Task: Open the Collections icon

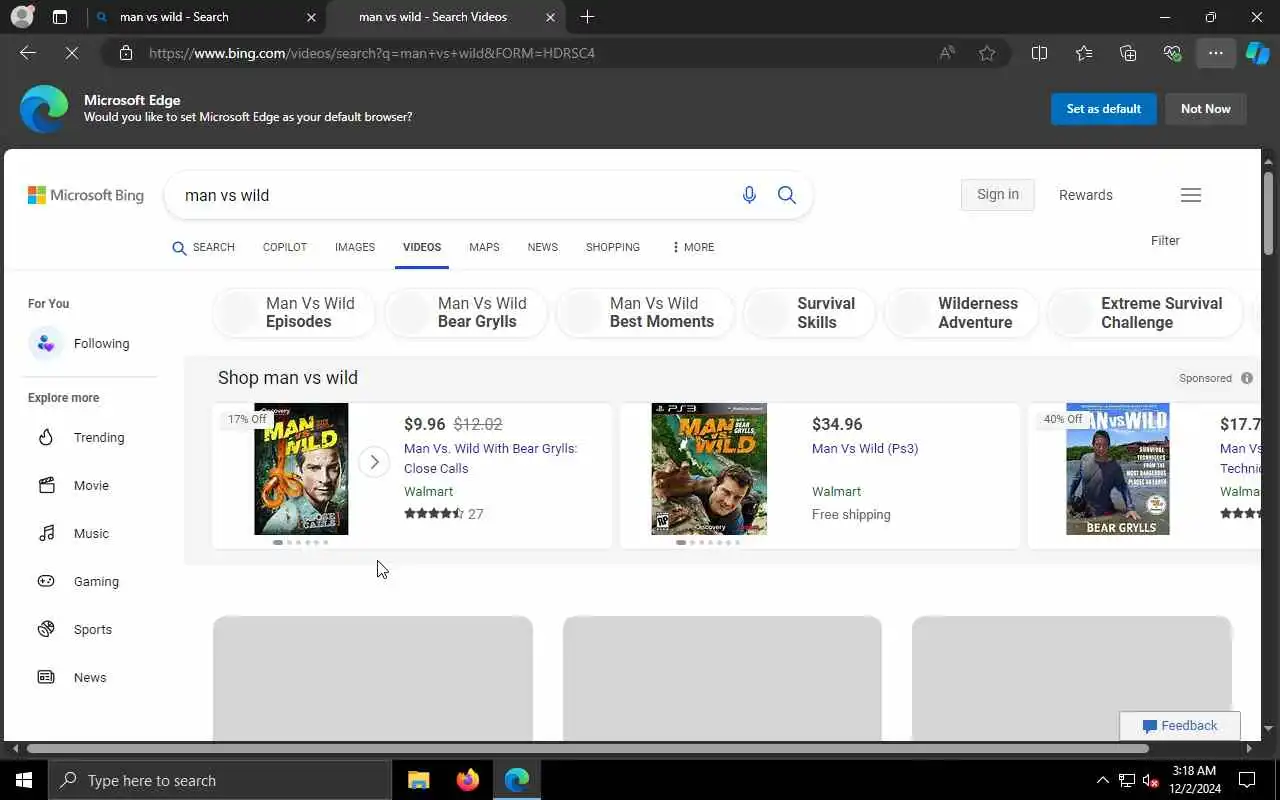Action: click(x=1128, y=53)
